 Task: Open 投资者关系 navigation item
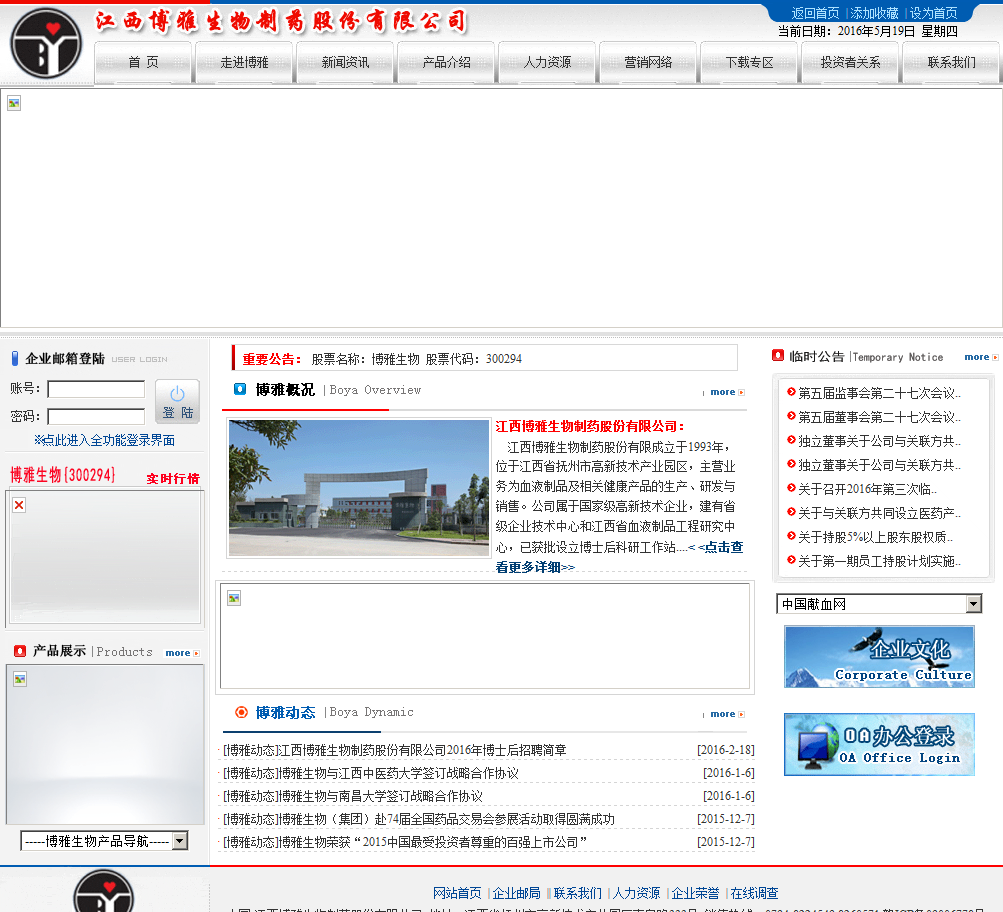click(x=850, y=62)
